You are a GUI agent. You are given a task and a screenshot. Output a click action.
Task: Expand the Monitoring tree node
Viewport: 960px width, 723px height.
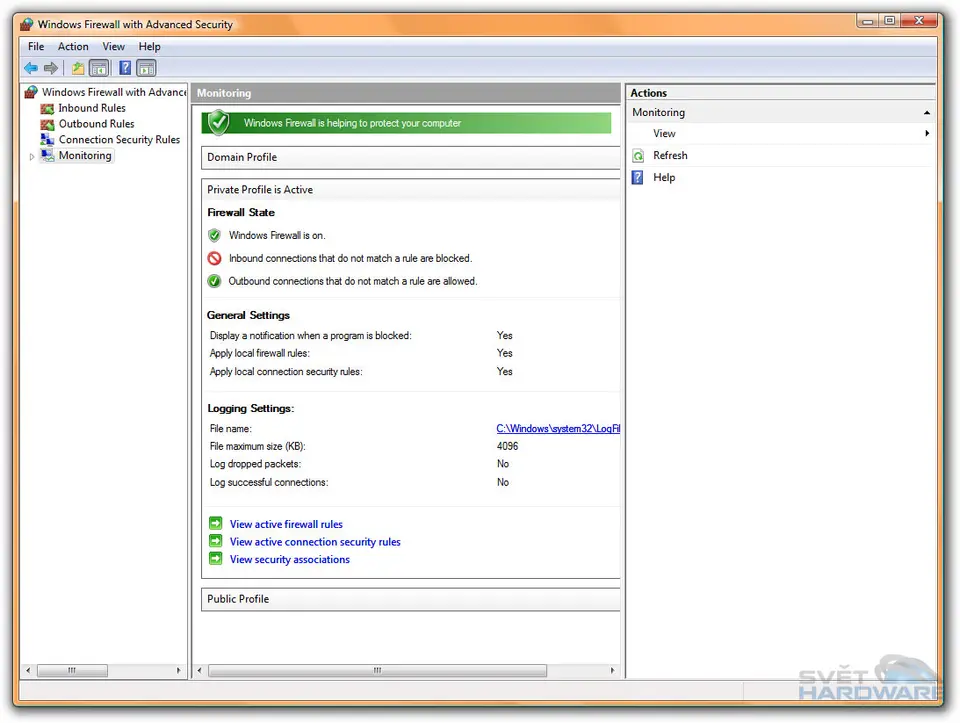tap(32, 157)
